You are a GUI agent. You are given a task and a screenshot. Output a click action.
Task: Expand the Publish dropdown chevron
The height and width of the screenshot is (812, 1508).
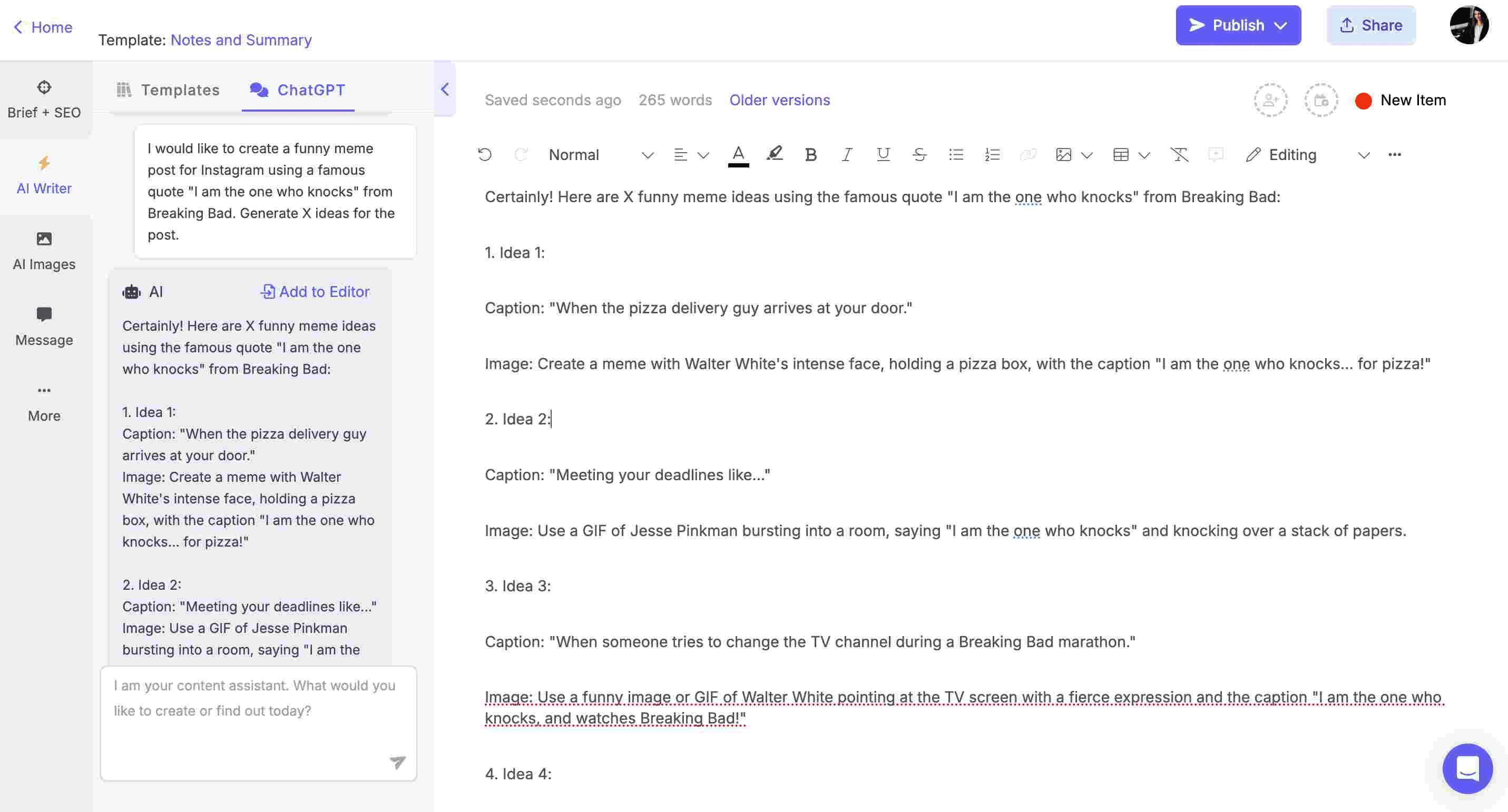tap(1280, 26)
